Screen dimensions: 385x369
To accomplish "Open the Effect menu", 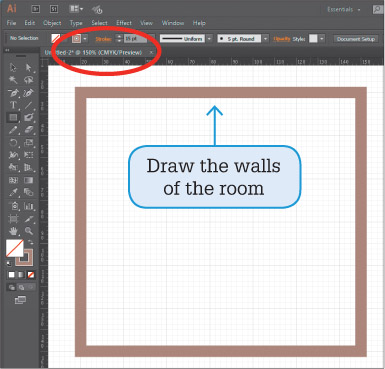I will [x=124, y=23].
